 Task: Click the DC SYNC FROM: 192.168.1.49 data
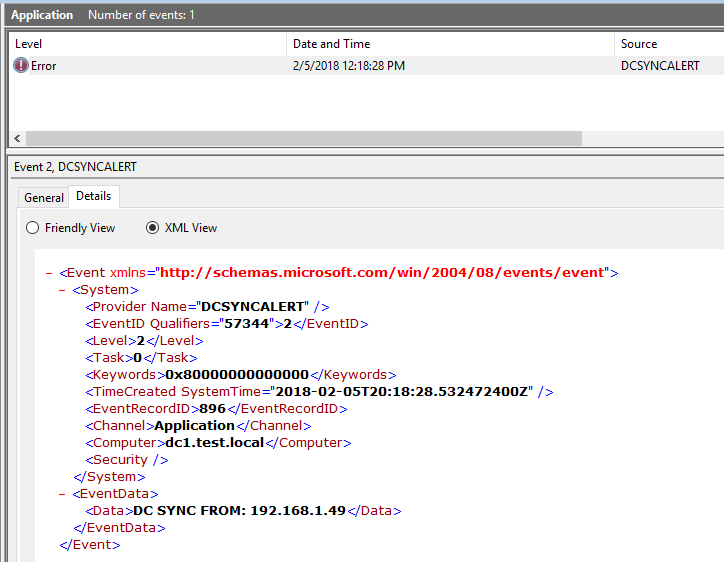coord(239,511)
